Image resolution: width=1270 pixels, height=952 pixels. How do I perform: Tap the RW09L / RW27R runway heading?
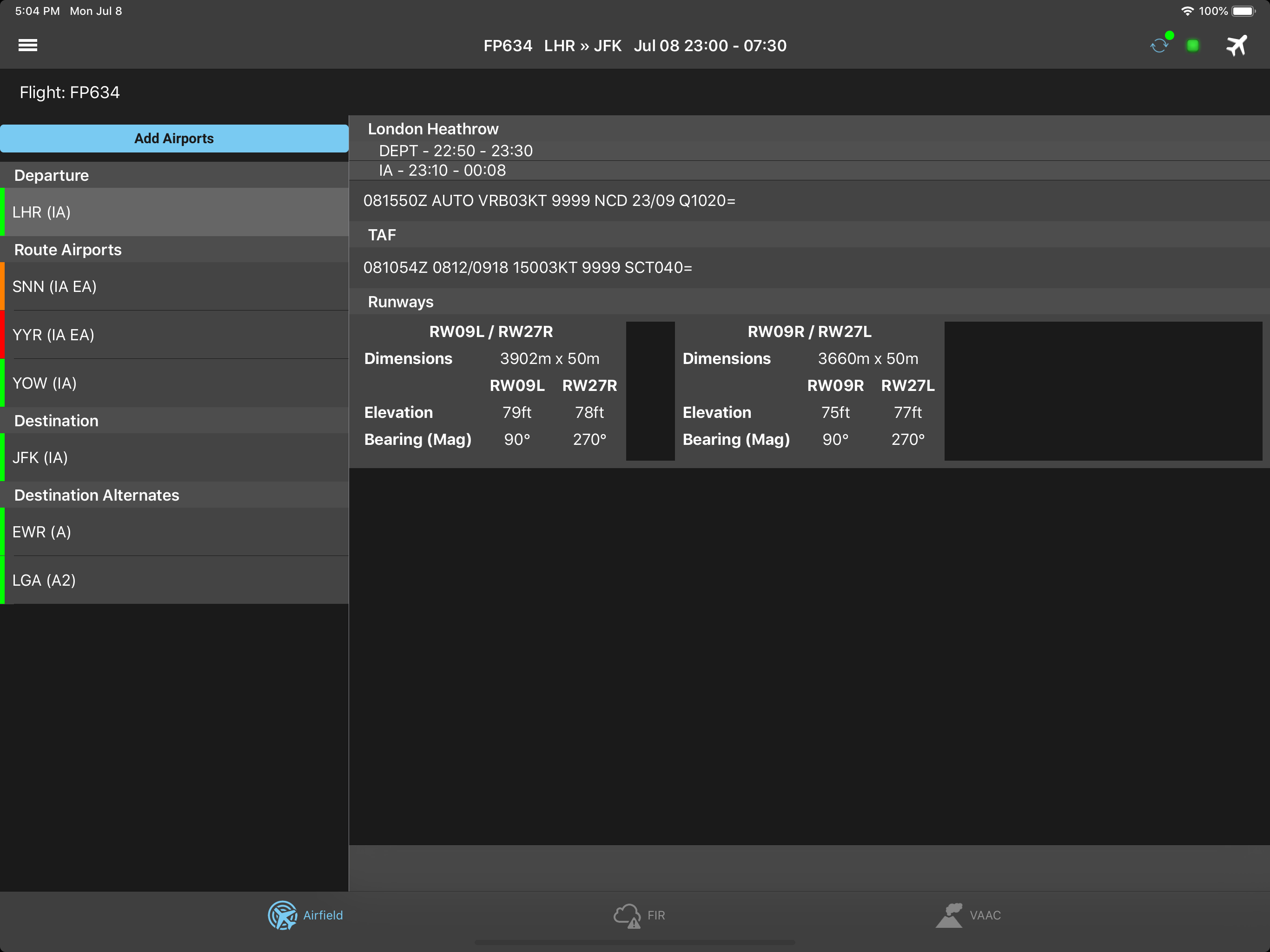tap(491, 331)
